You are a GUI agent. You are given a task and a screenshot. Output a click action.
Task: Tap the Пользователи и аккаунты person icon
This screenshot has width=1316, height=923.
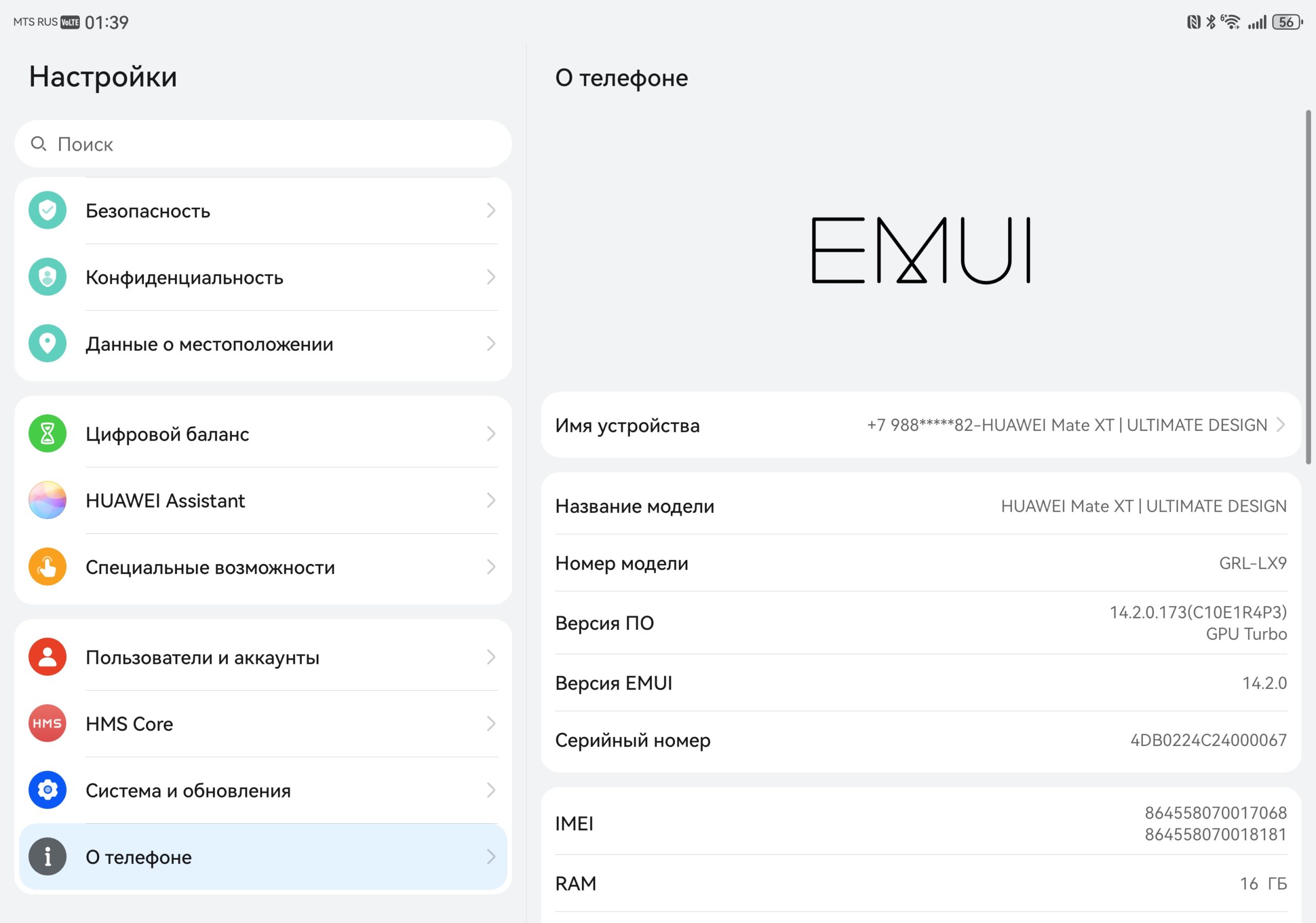[x=48, y=657]
